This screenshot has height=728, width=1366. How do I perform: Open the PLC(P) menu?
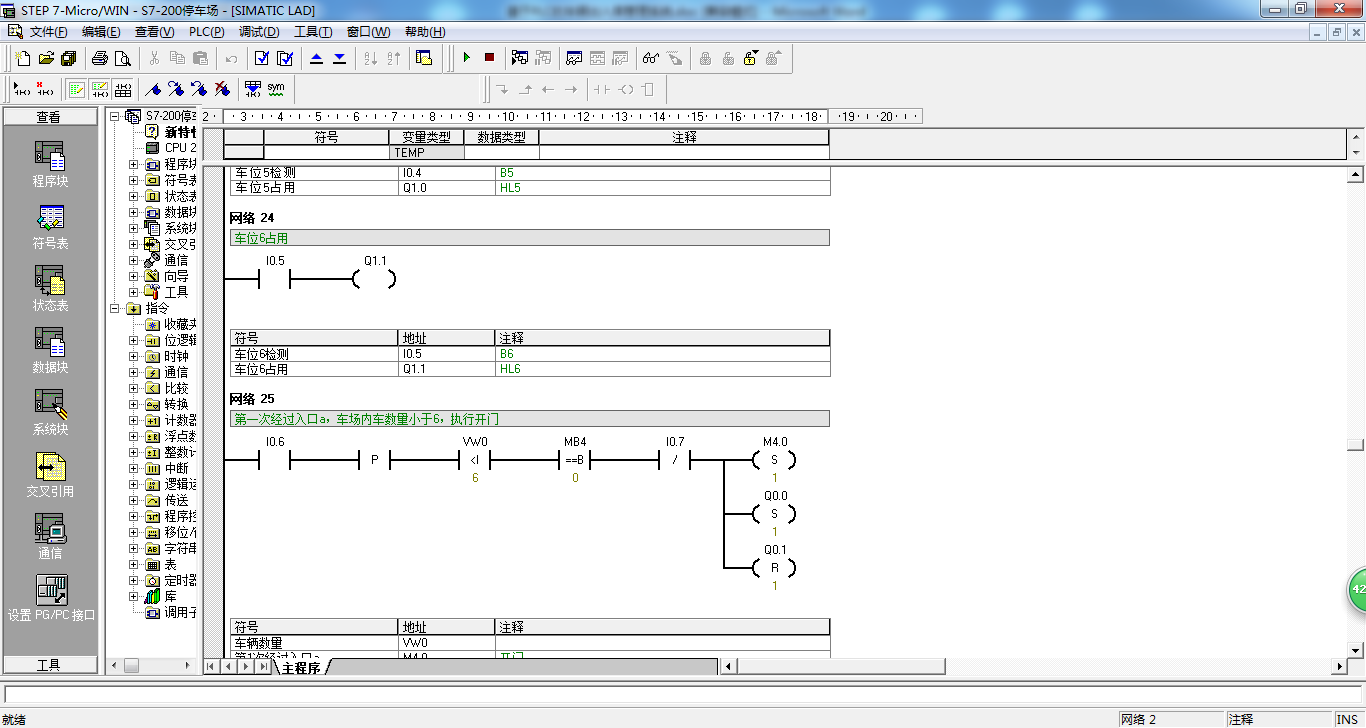click(206, 32)
